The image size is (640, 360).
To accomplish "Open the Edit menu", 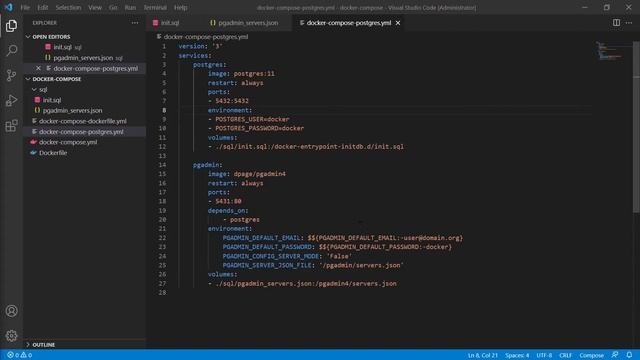I will [43, 7].
